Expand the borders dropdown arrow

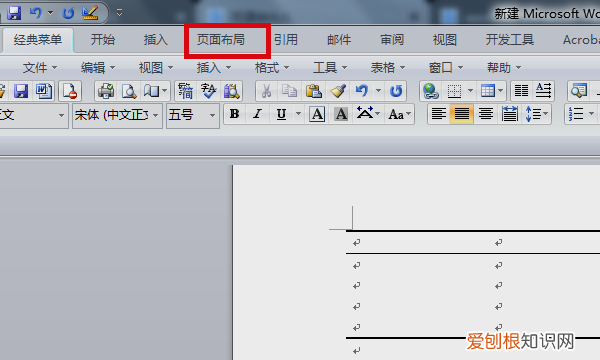471,91
